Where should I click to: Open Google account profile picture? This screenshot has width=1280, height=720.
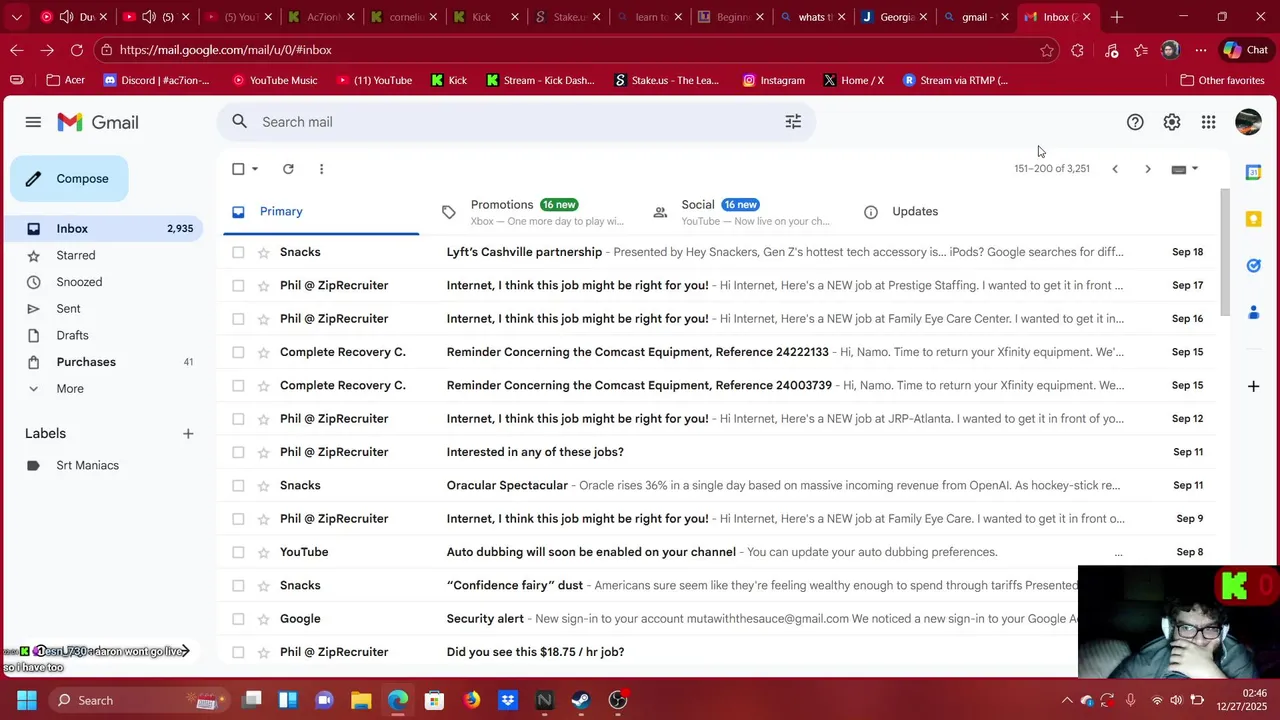[x=1248, y=122]
